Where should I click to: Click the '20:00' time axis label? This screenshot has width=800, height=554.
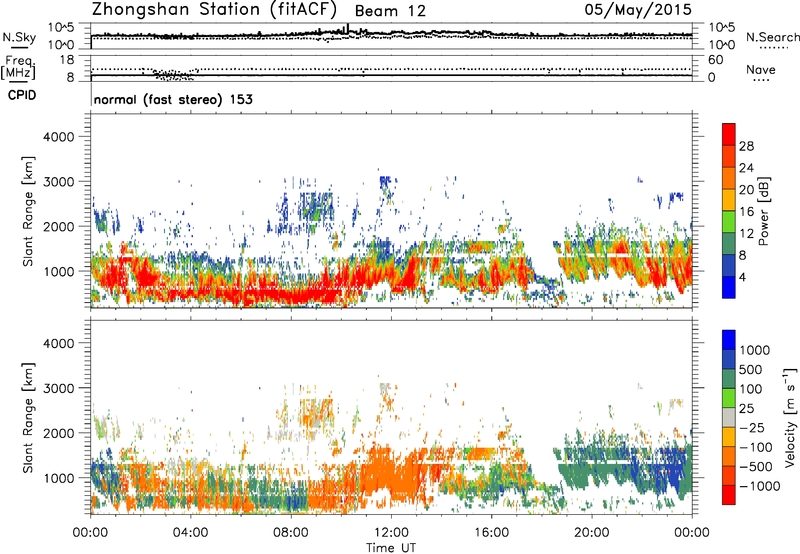[591, 533]
